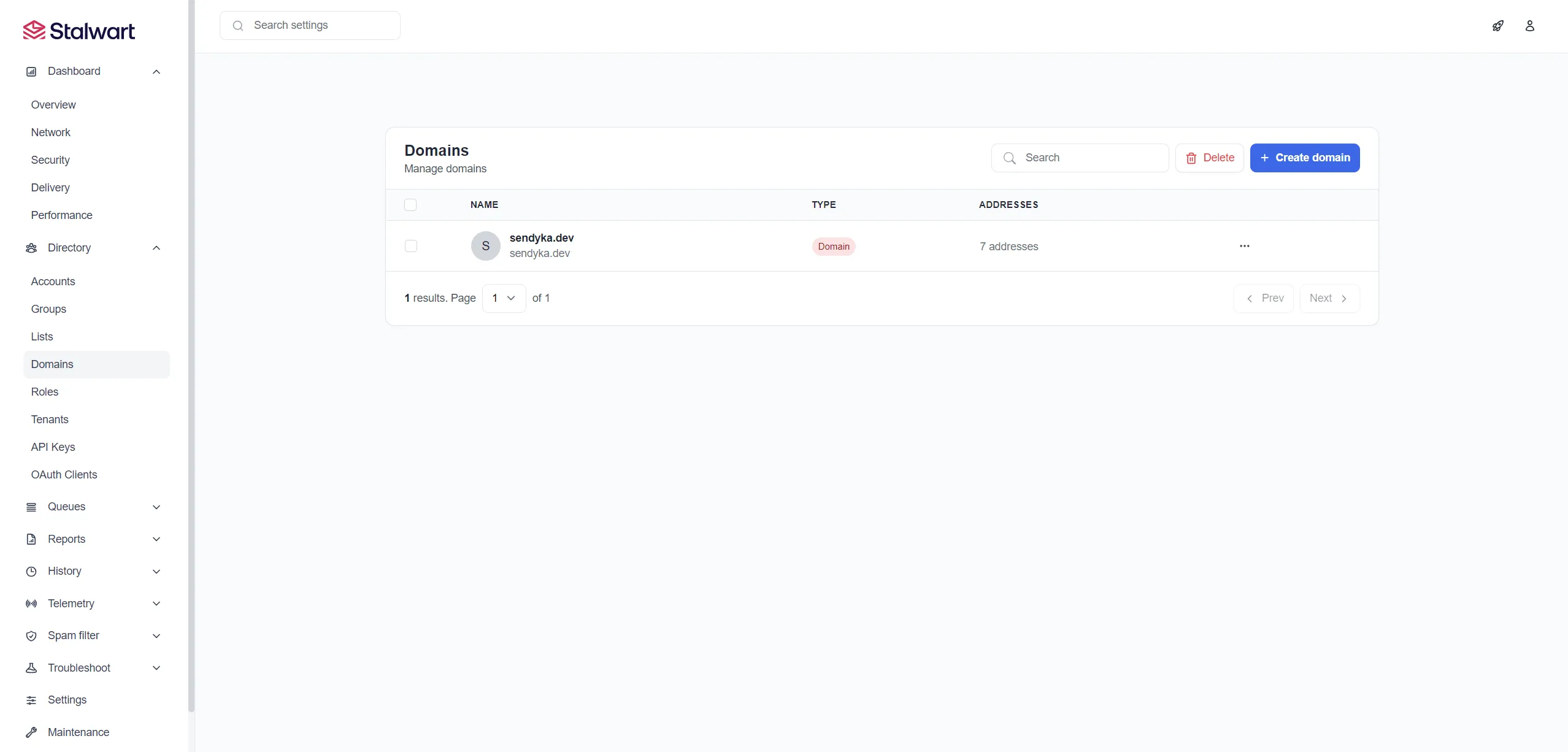Focus the Domains Search field
Viewport: 1568px width, 752px height.
[1080, 158]
